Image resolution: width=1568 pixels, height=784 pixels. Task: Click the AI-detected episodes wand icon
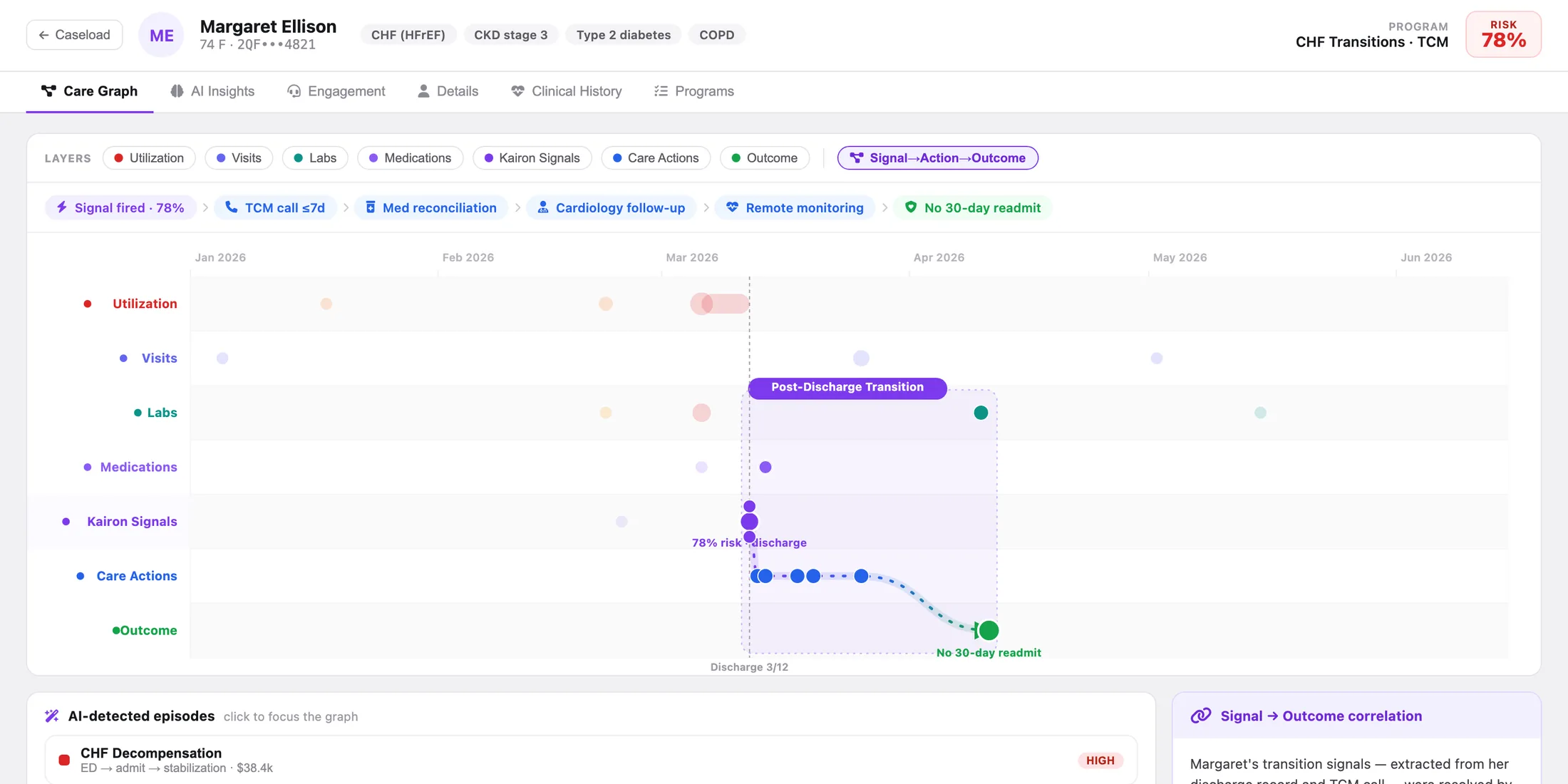pos(52,716)
